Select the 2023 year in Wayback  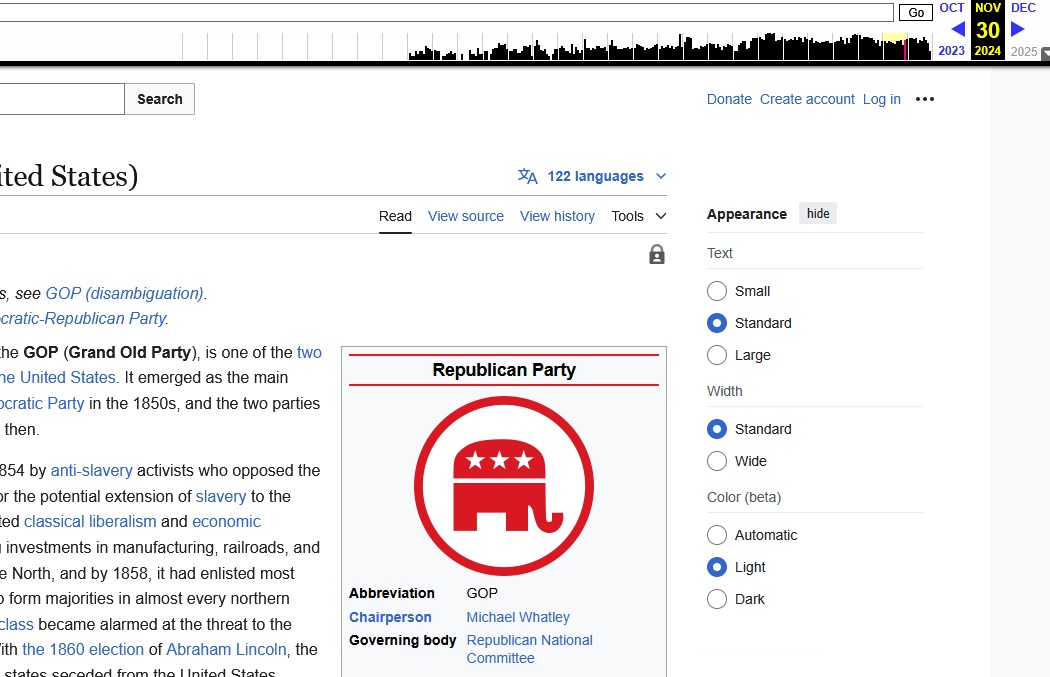(952, 51)
